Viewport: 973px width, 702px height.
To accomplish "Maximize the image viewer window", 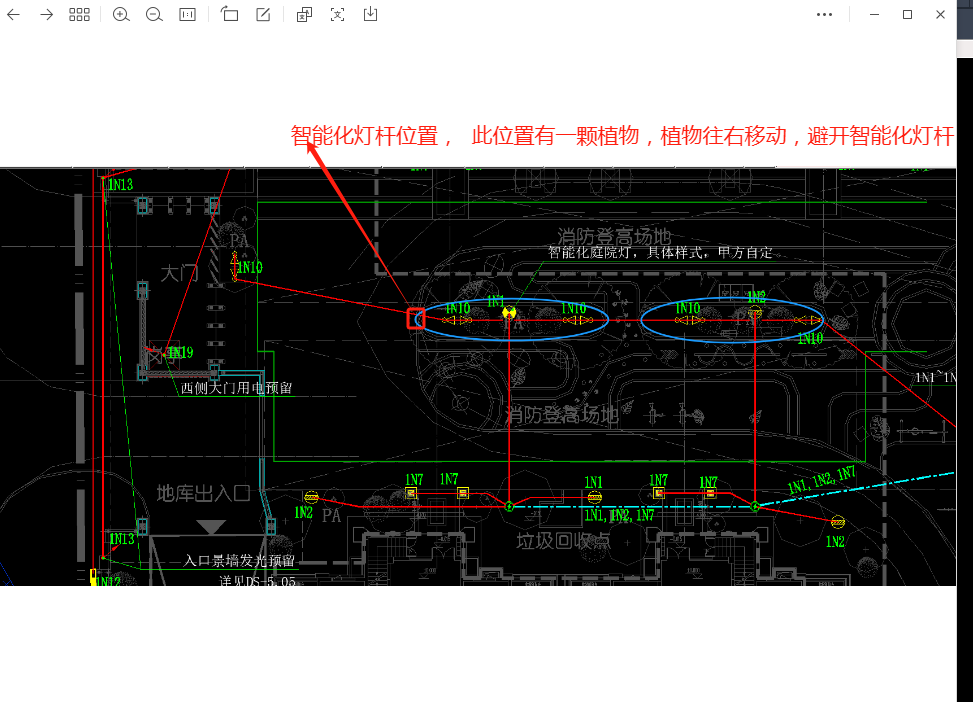I will pyautogui.click(x=907, y=15).
